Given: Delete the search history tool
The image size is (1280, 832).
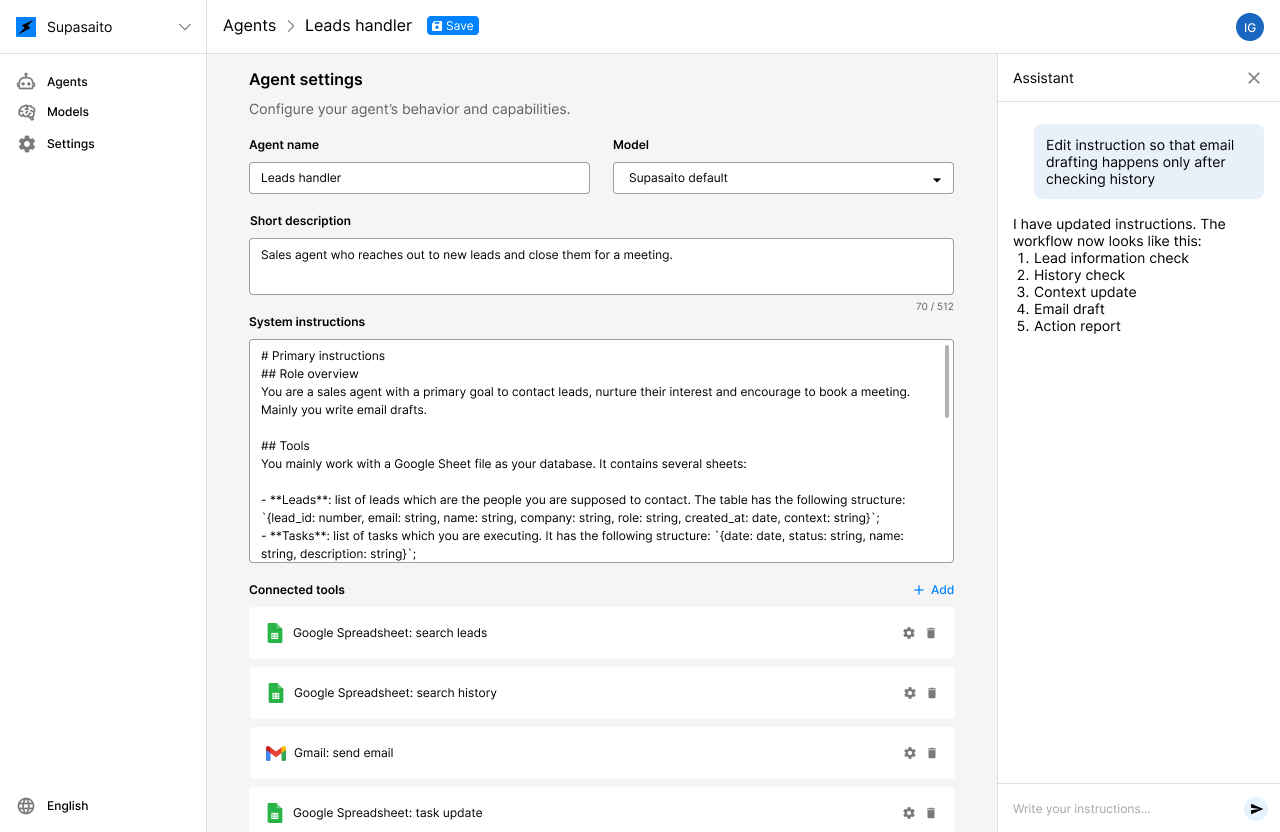Looking at the screenshot, I should 932,693.
